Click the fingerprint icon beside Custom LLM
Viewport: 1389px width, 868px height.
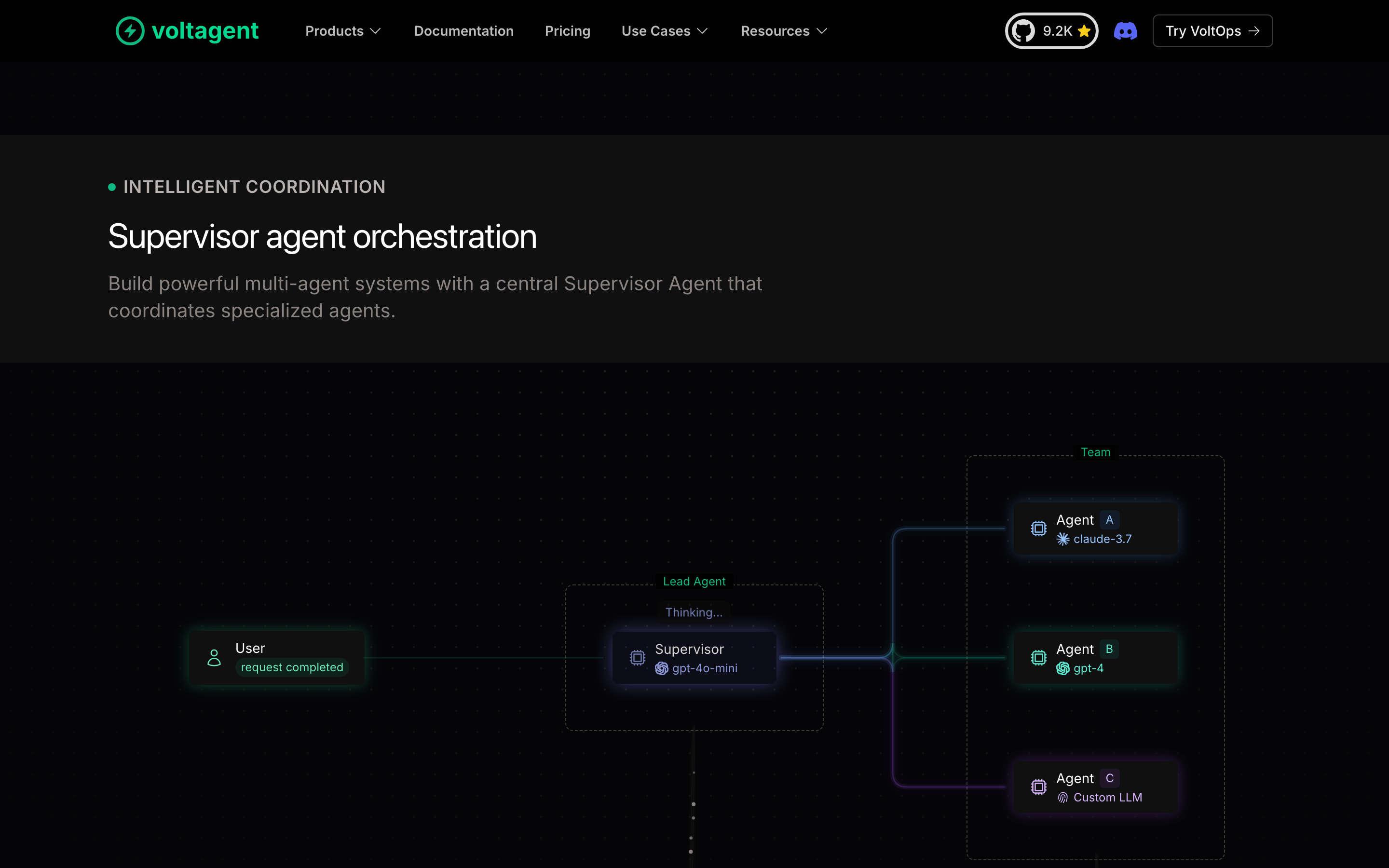click(1063, 798)
